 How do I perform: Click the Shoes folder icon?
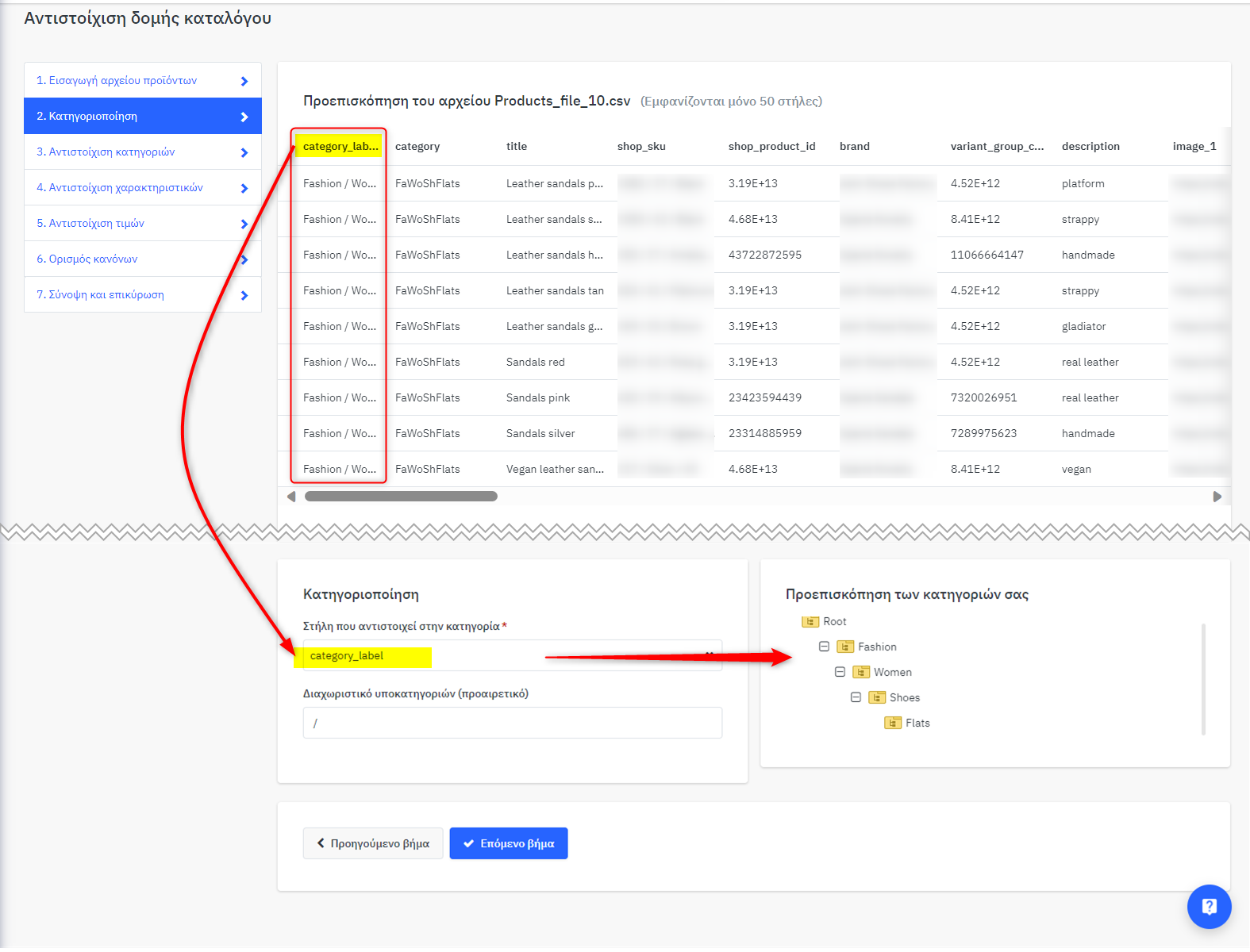click(876, 698)
